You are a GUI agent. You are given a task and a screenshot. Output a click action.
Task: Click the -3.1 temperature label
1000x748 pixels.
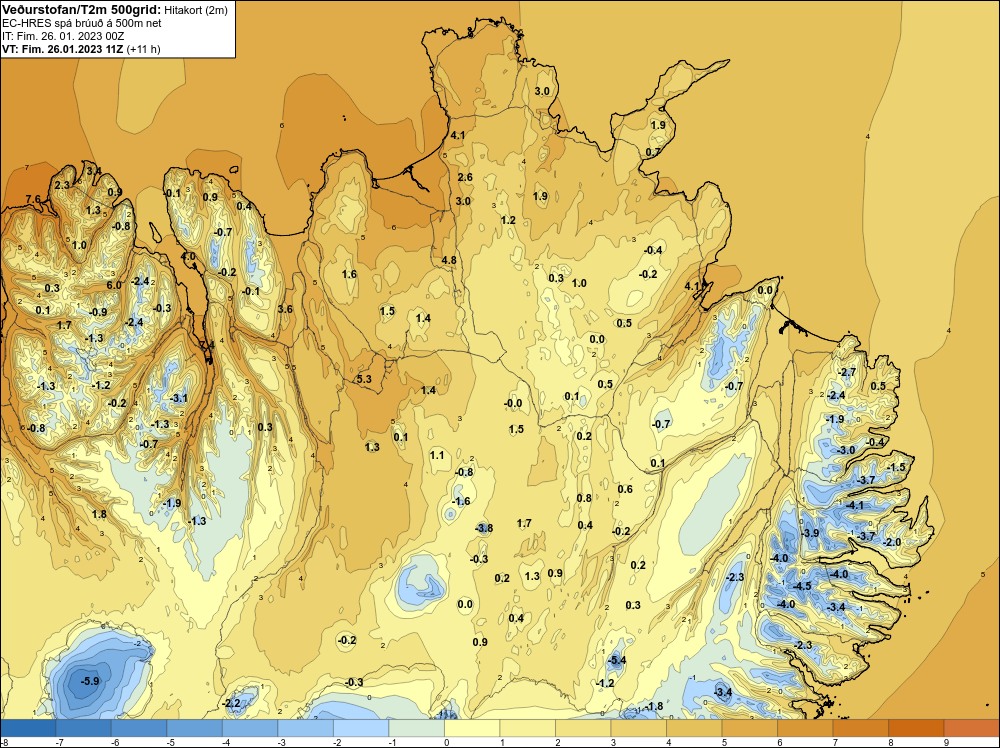click(x=179, y=398)
